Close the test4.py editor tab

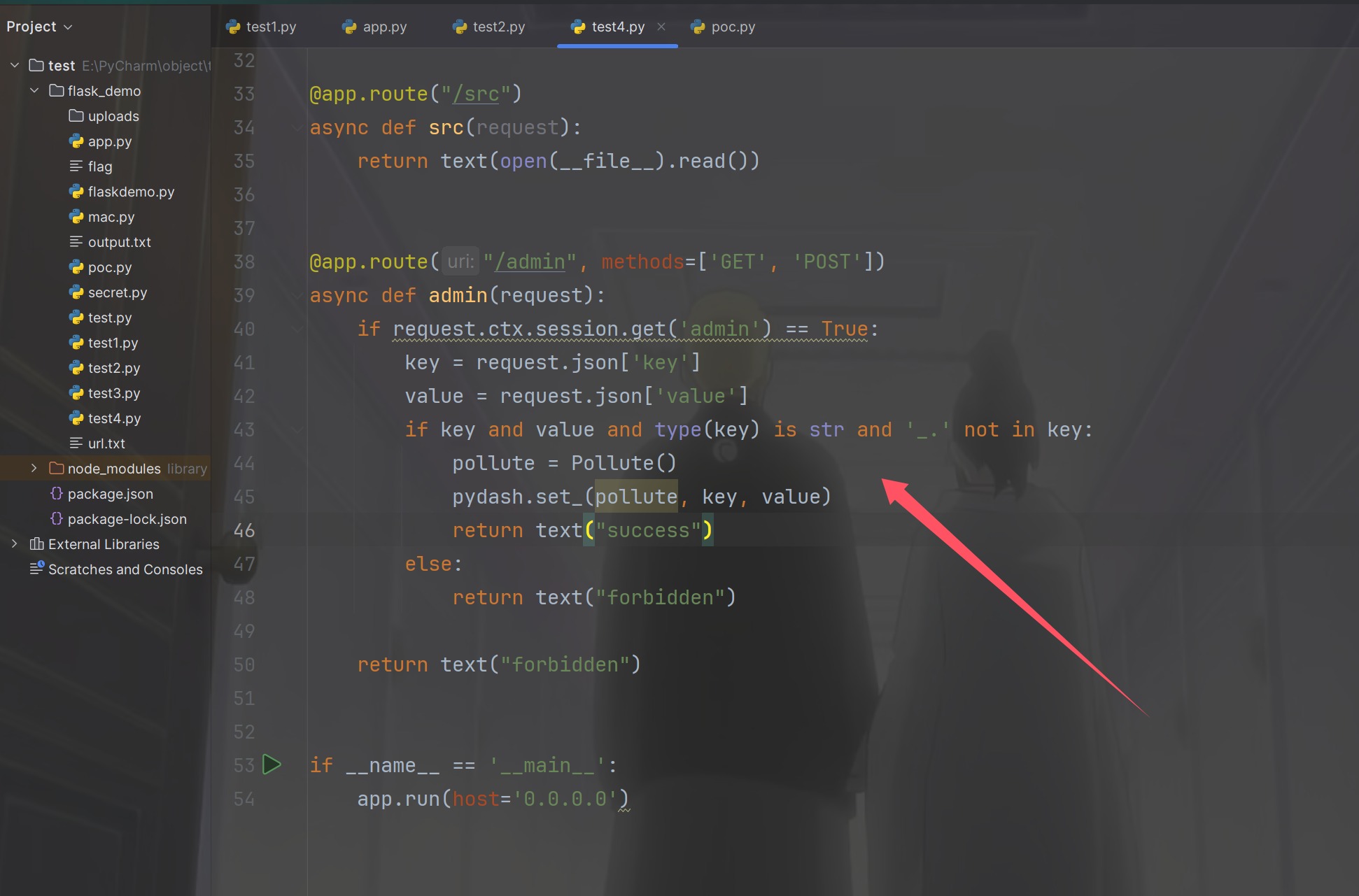[x=661, y=27]
